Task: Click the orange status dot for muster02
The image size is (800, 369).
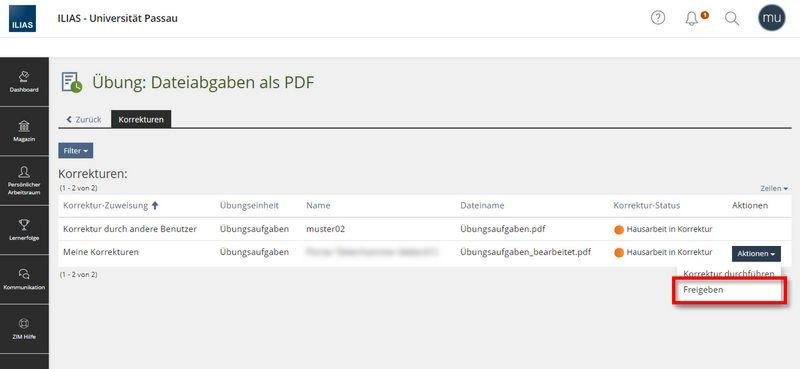Action: point(619,230)
